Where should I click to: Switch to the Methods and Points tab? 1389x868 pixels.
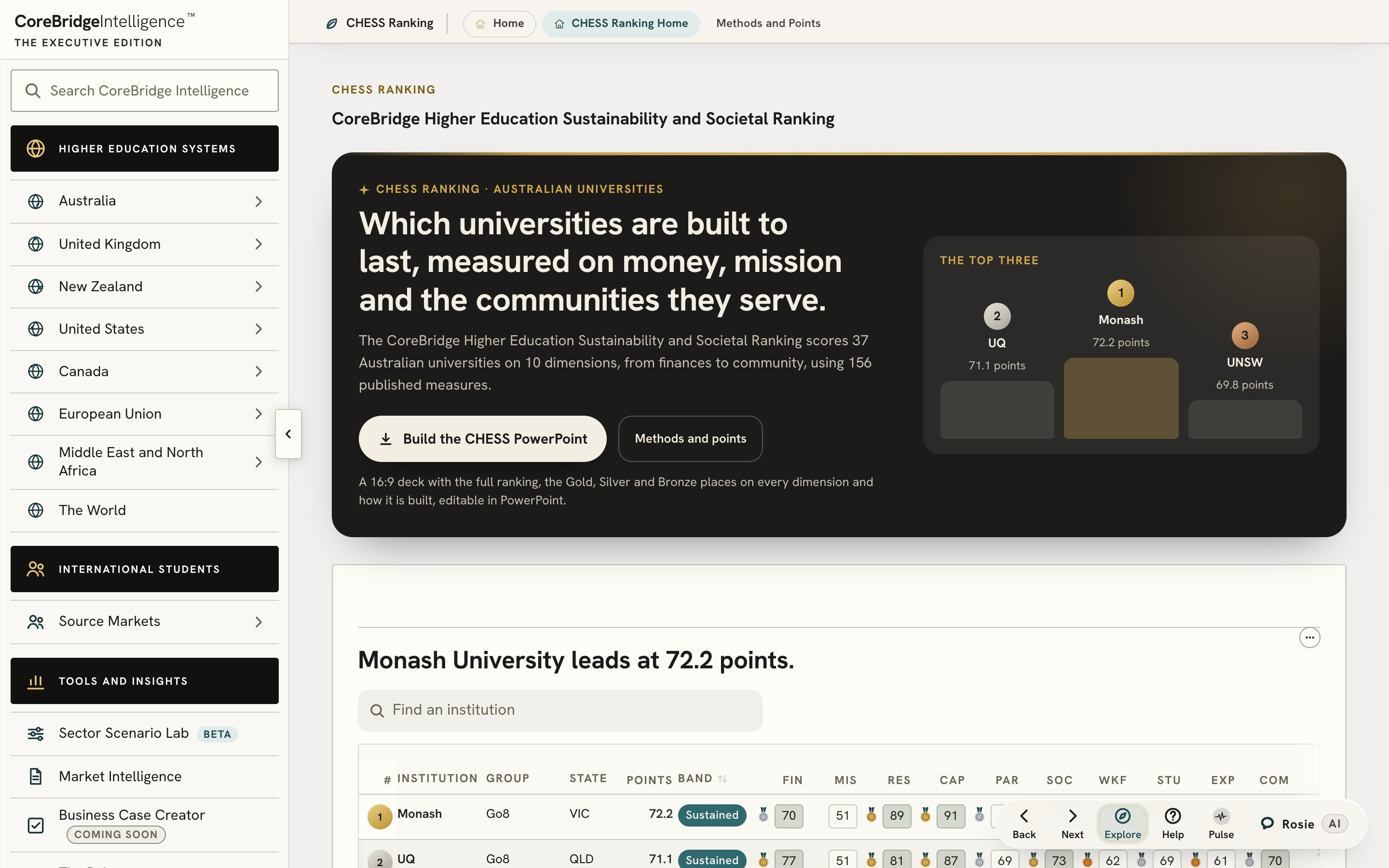(x=768, y=24)
